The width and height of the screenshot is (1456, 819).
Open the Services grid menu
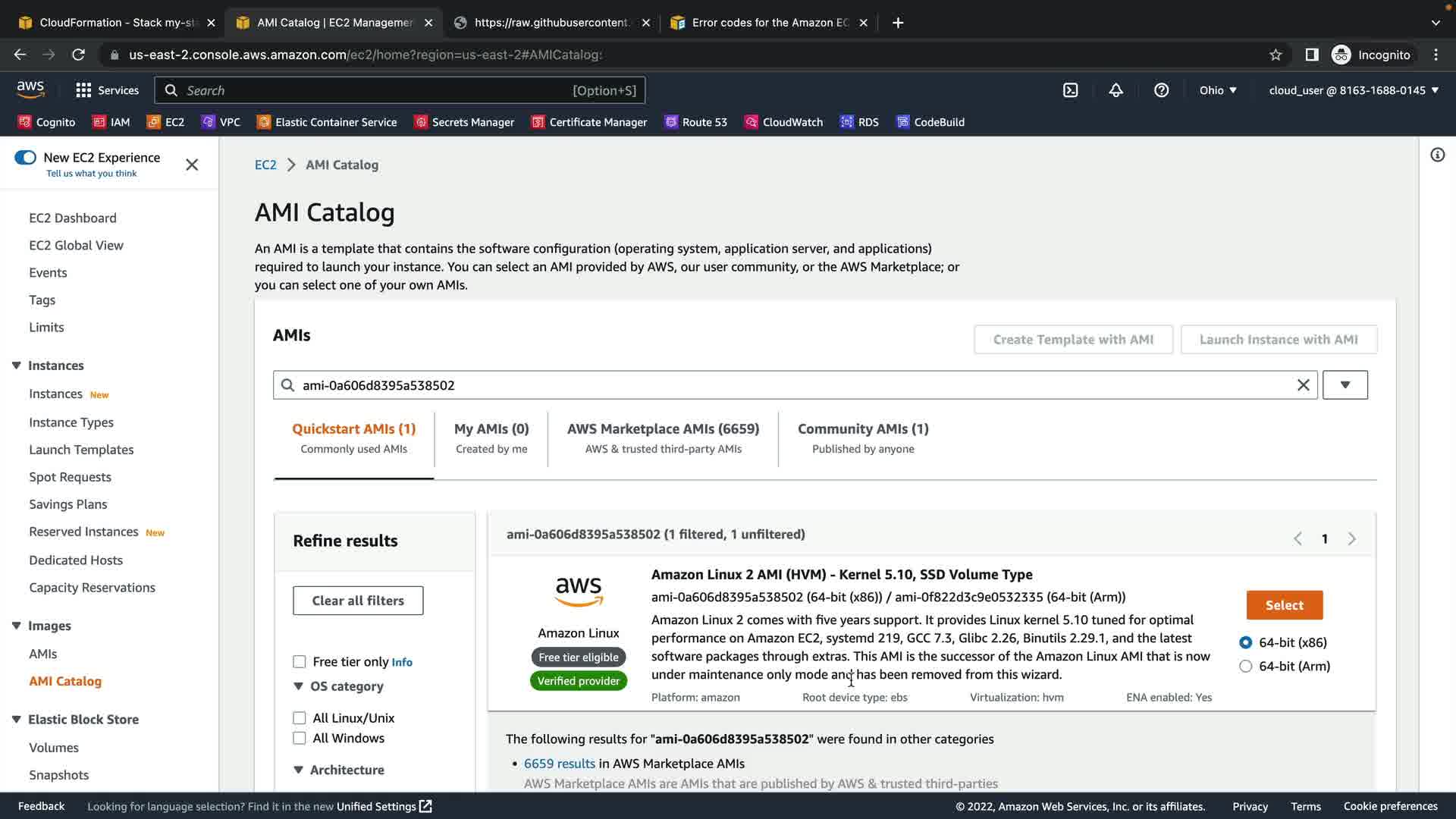(107, 90)
